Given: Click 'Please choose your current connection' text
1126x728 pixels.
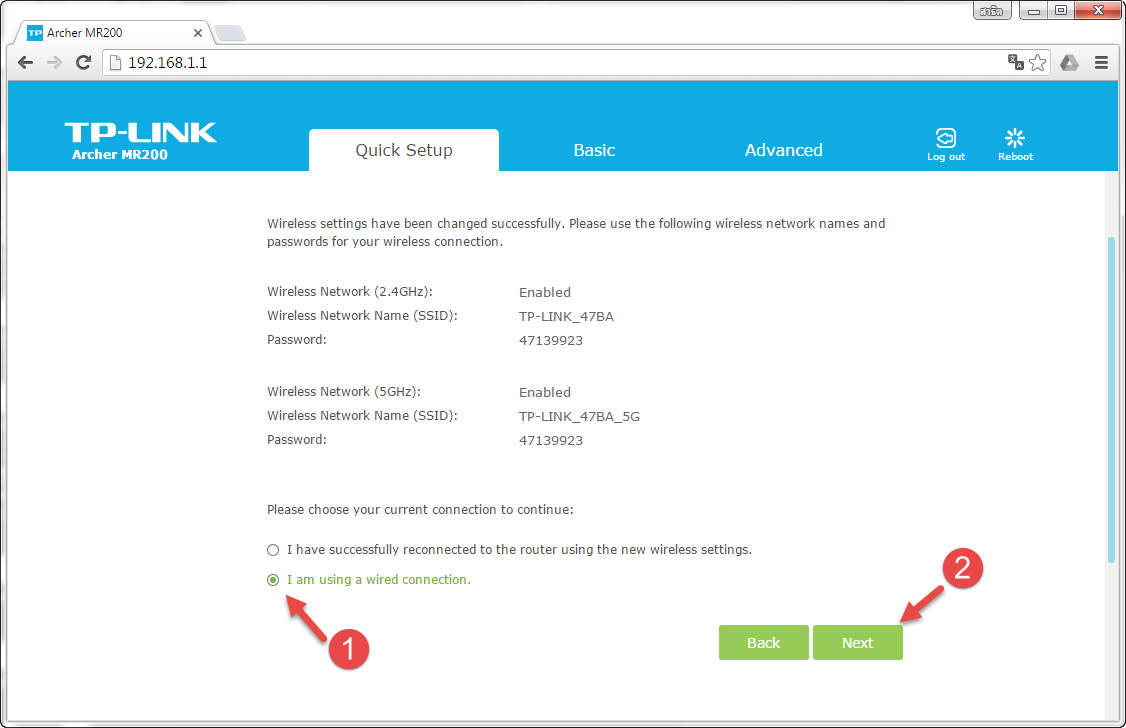Looking at the screenshot, I should coord(420,510).
